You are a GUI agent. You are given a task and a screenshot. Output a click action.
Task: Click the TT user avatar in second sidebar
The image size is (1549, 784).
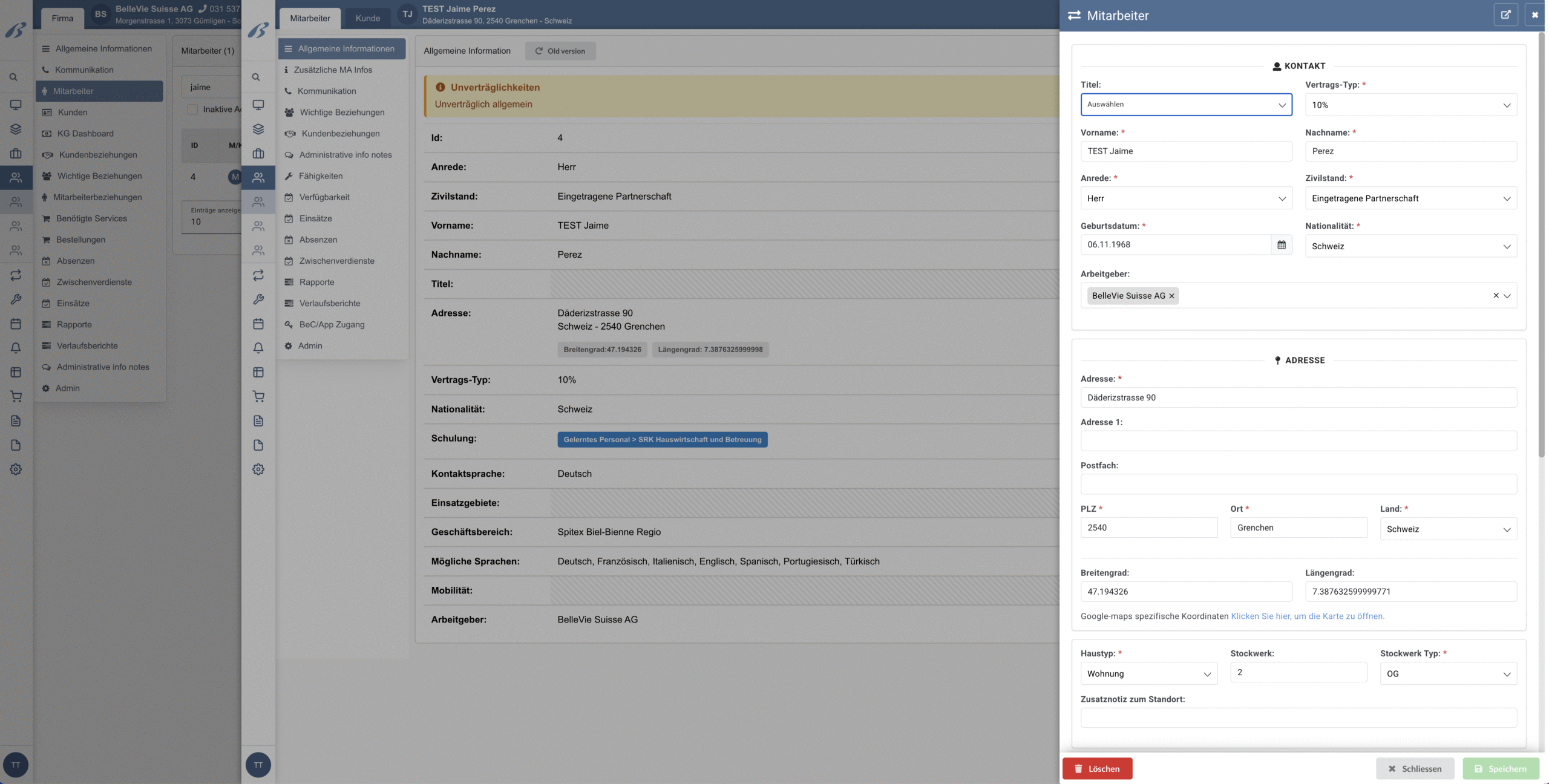tap(258, 765)
